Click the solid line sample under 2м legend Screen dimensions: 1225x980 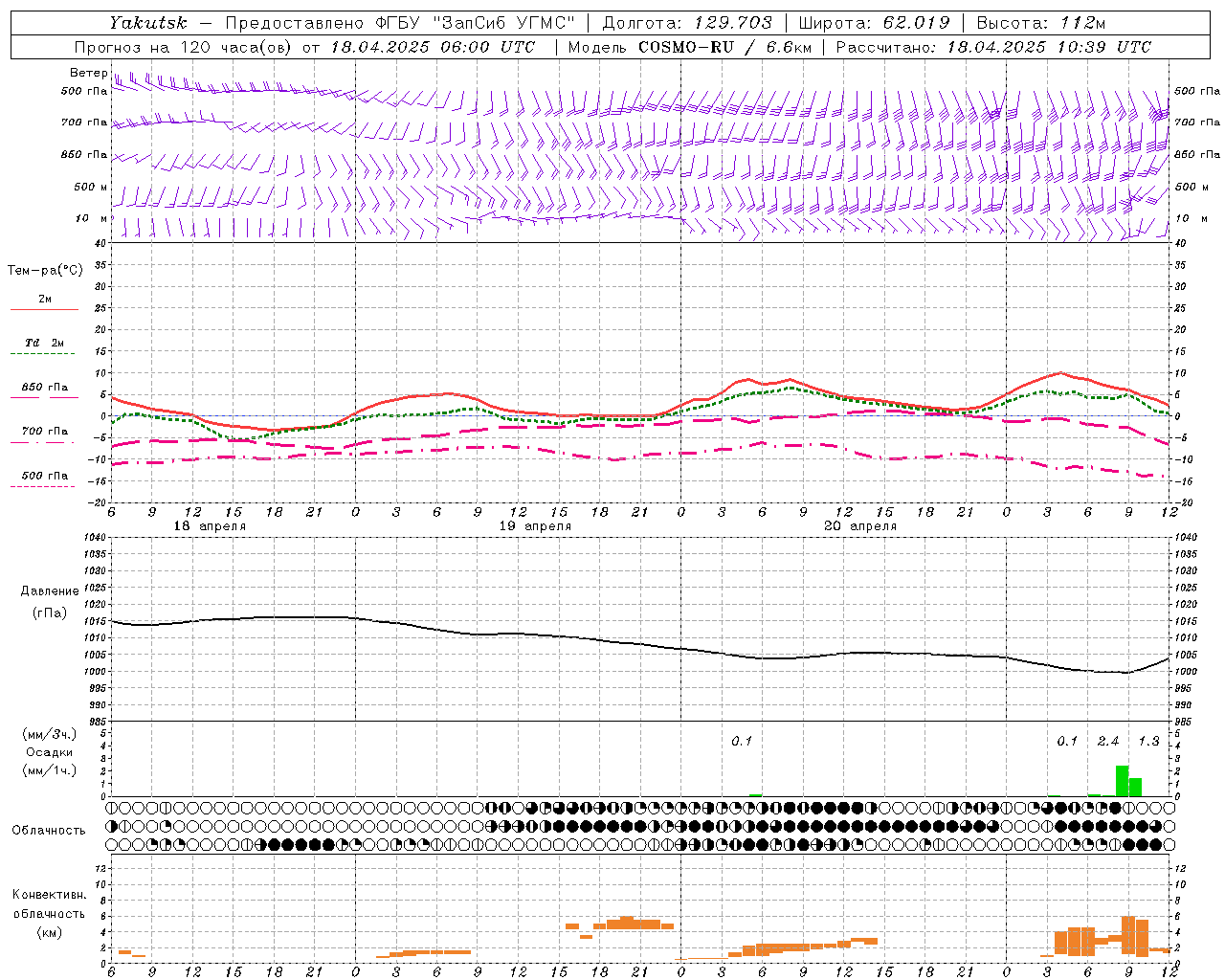click(x=44, y=310)
